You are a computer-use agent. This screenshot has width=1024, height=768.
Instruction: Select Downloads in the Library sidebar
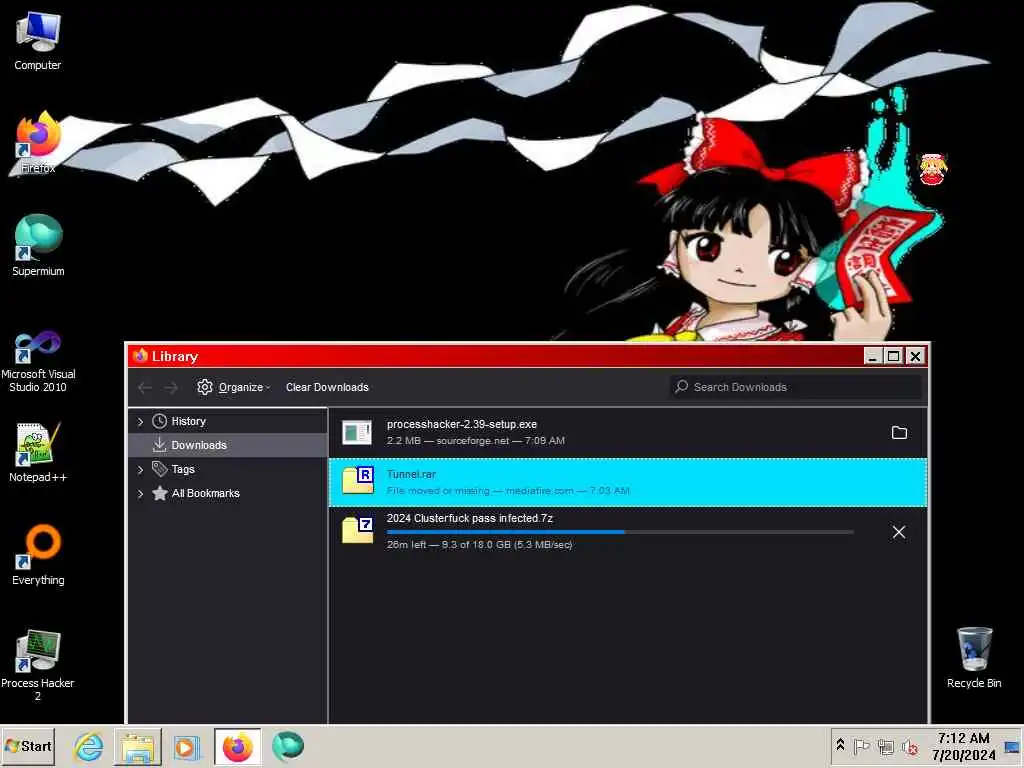click(x=228, y=445)
